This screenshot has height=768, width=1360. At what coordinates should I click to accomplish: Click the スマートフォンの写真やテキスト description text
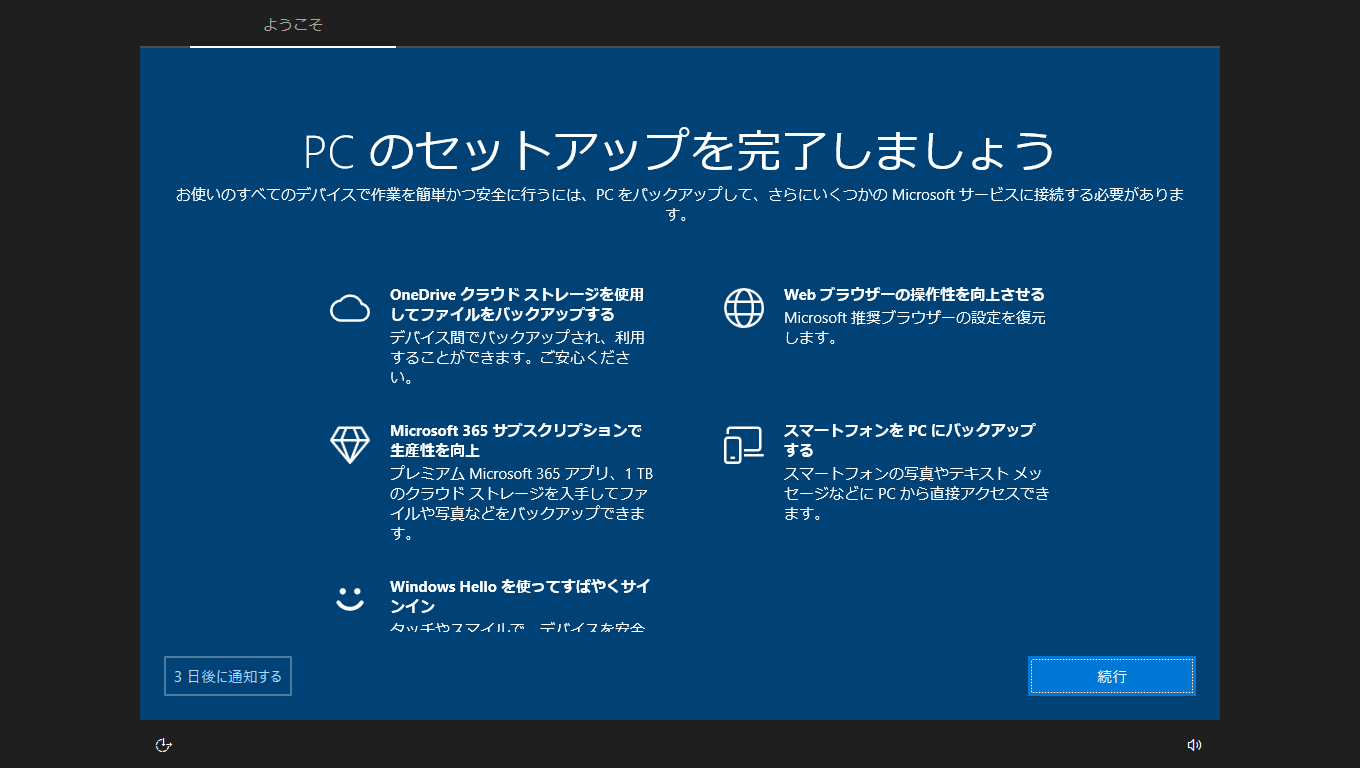click(916, 493)
